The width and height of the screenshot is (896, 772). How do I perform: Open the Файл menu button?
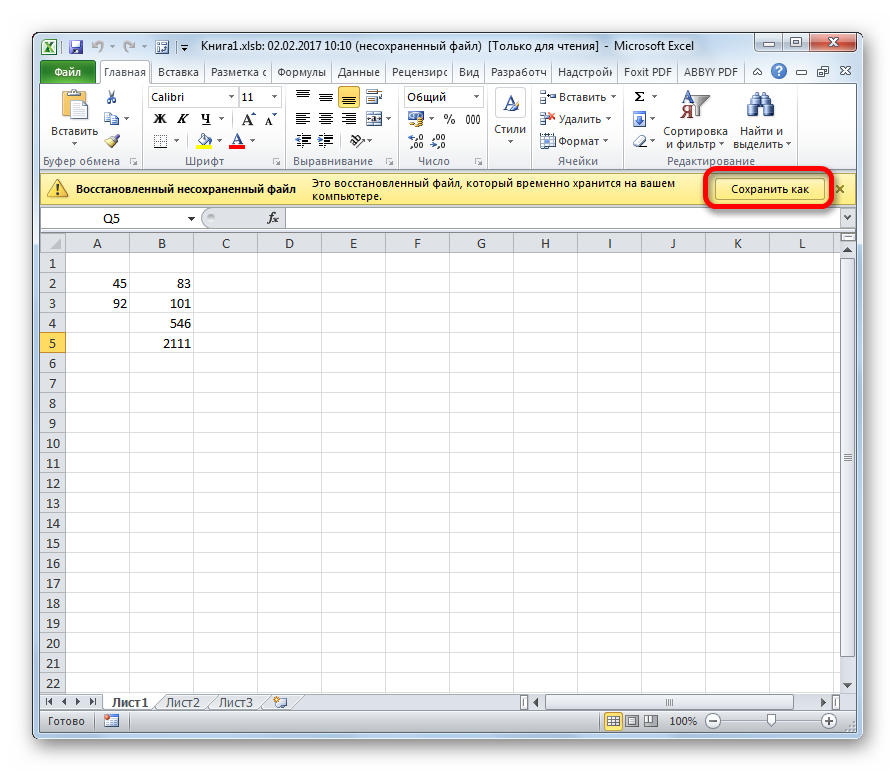[68, 72]
